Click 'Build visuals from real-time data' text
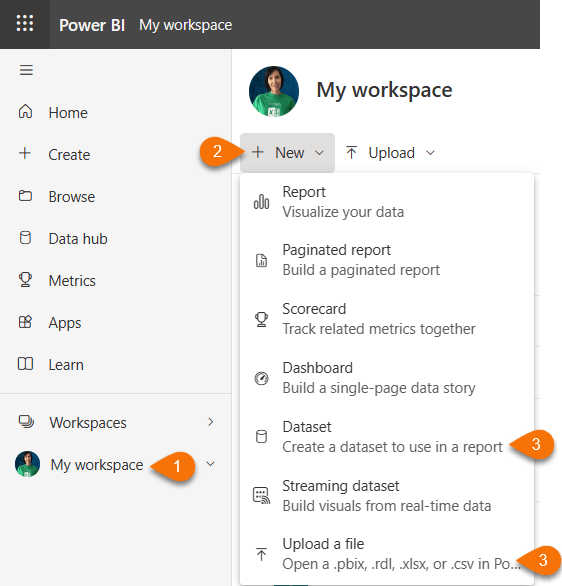The image size is (562, 586). coord(387,506)
